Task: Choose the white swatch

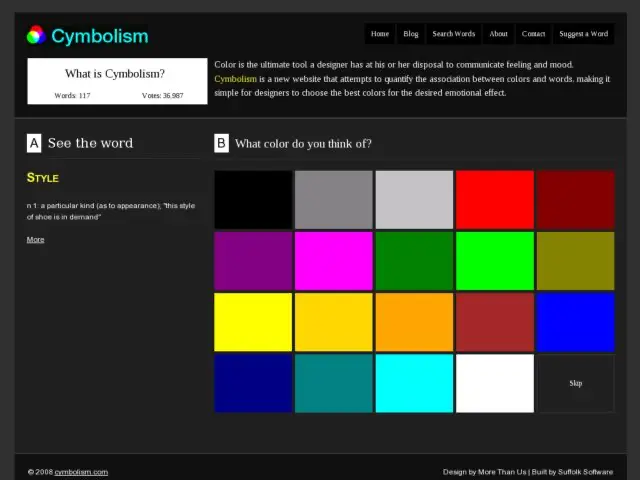Action: tap(495, 383)
